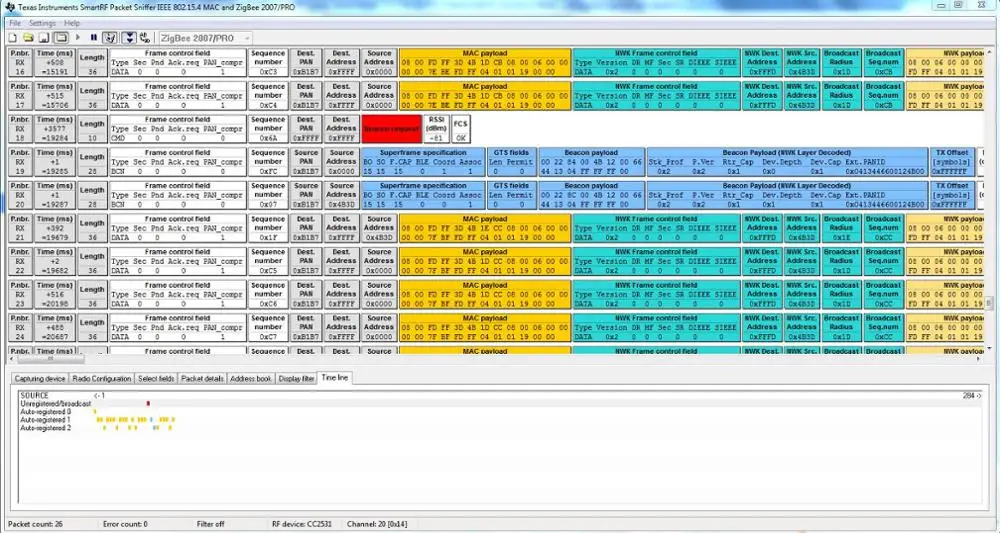1000x533 pixels.
Task: Click packet 18 RSSI value field
Action: pyautogui.click(x=436, y=129)
